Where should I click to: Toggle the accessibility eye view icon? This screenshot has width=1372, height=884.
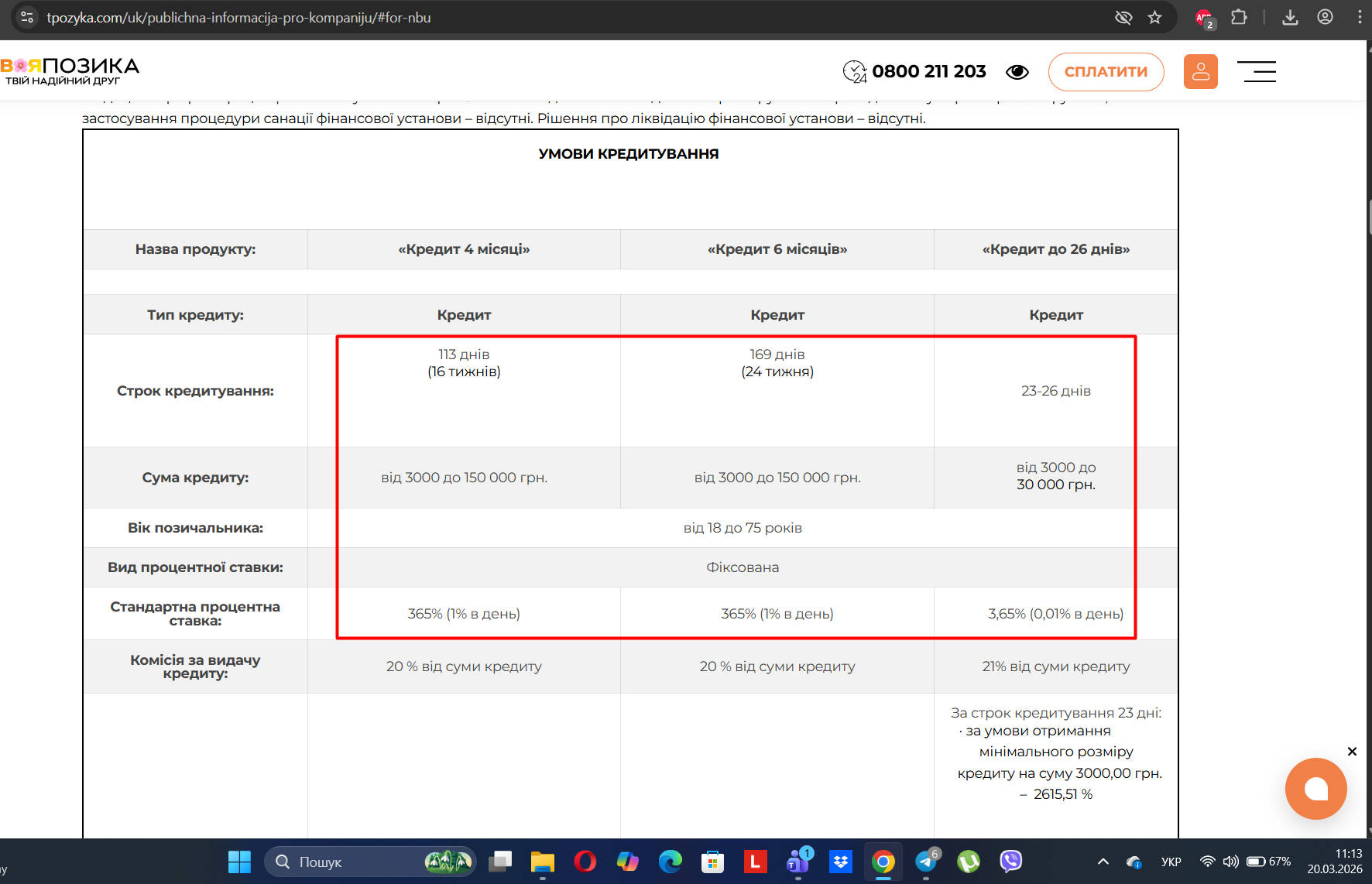(1017, 72)
